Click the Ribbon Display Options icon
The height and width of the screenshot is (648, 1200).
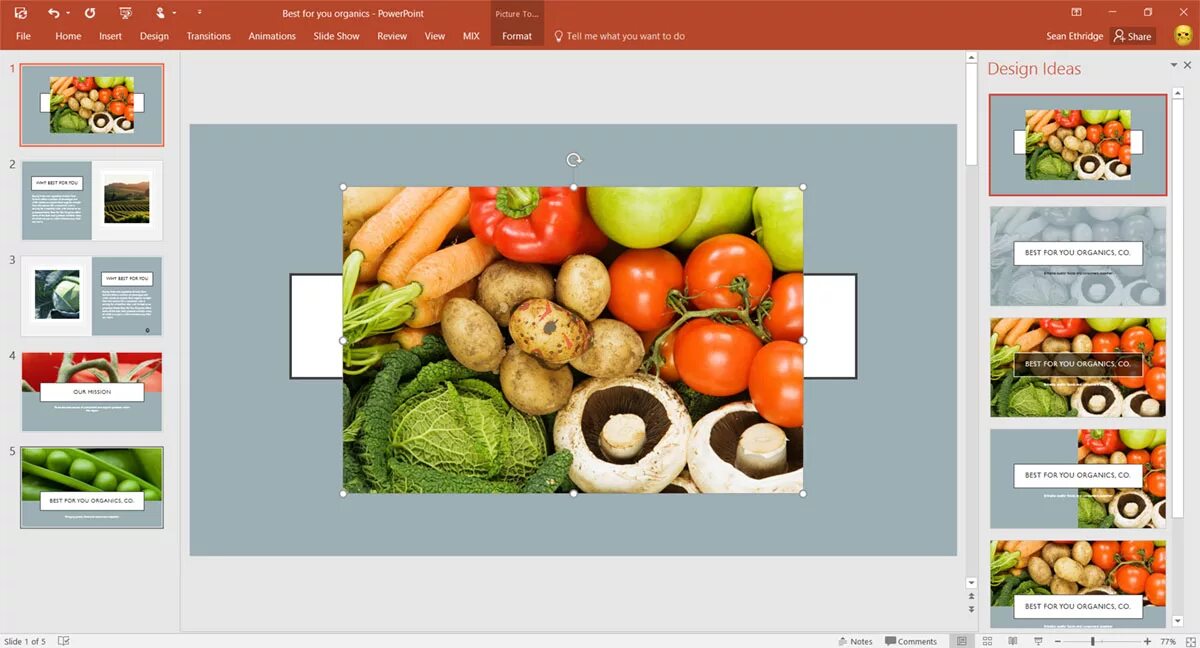point(1076,12)
